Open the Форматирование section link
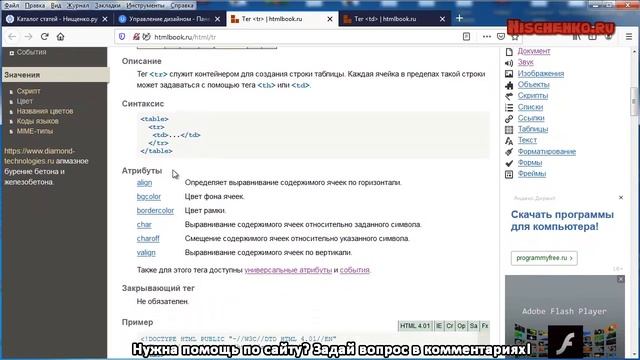This screenshot has width=640, height=360. 547,151
